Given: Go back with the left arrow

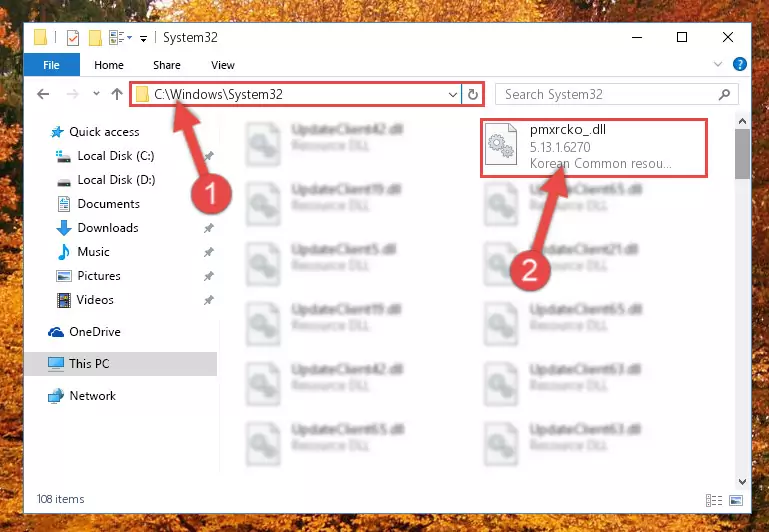Looking at the screenshot, I should [43, 94].
